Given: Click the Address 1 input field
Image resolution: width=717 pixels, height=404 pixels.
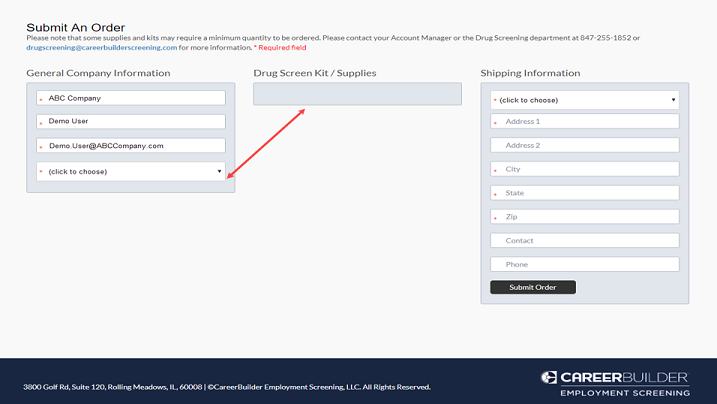Looking at the screenshot, I should coord(584,122).
